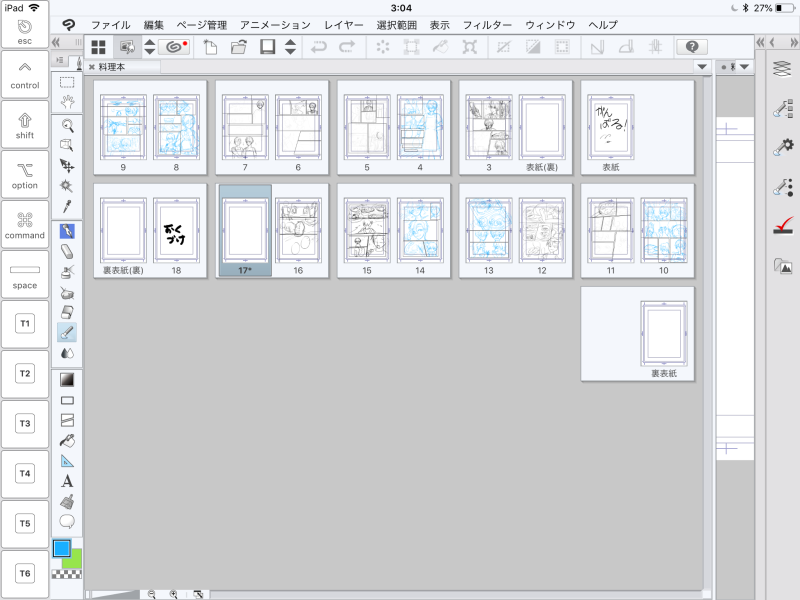Toggle the shift modifier key
This screenshot has width=800, height=600.
[x=24, y=125]
